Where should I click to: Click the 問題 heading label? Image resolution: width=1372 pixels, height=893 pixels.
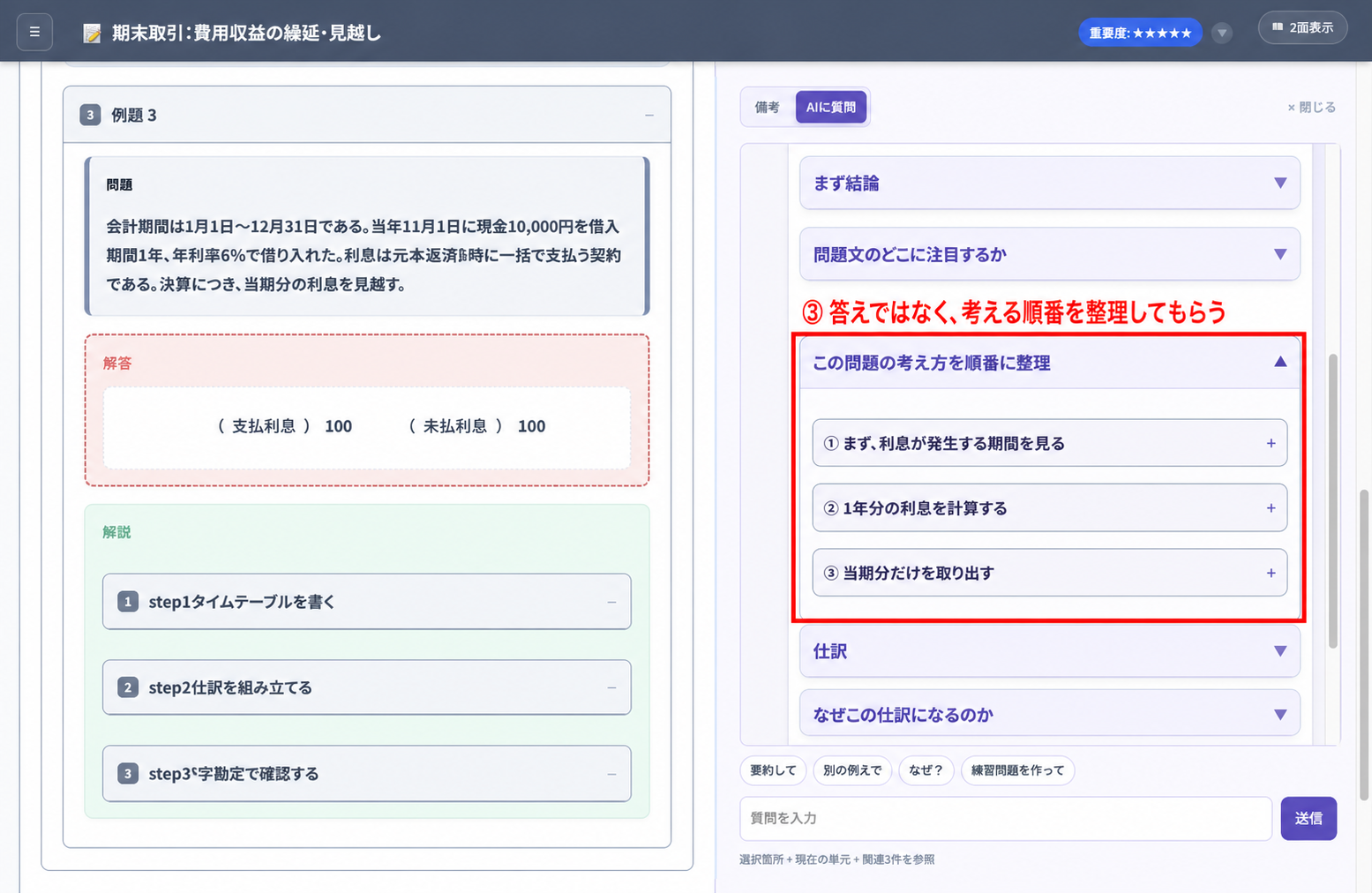[119, 184]
